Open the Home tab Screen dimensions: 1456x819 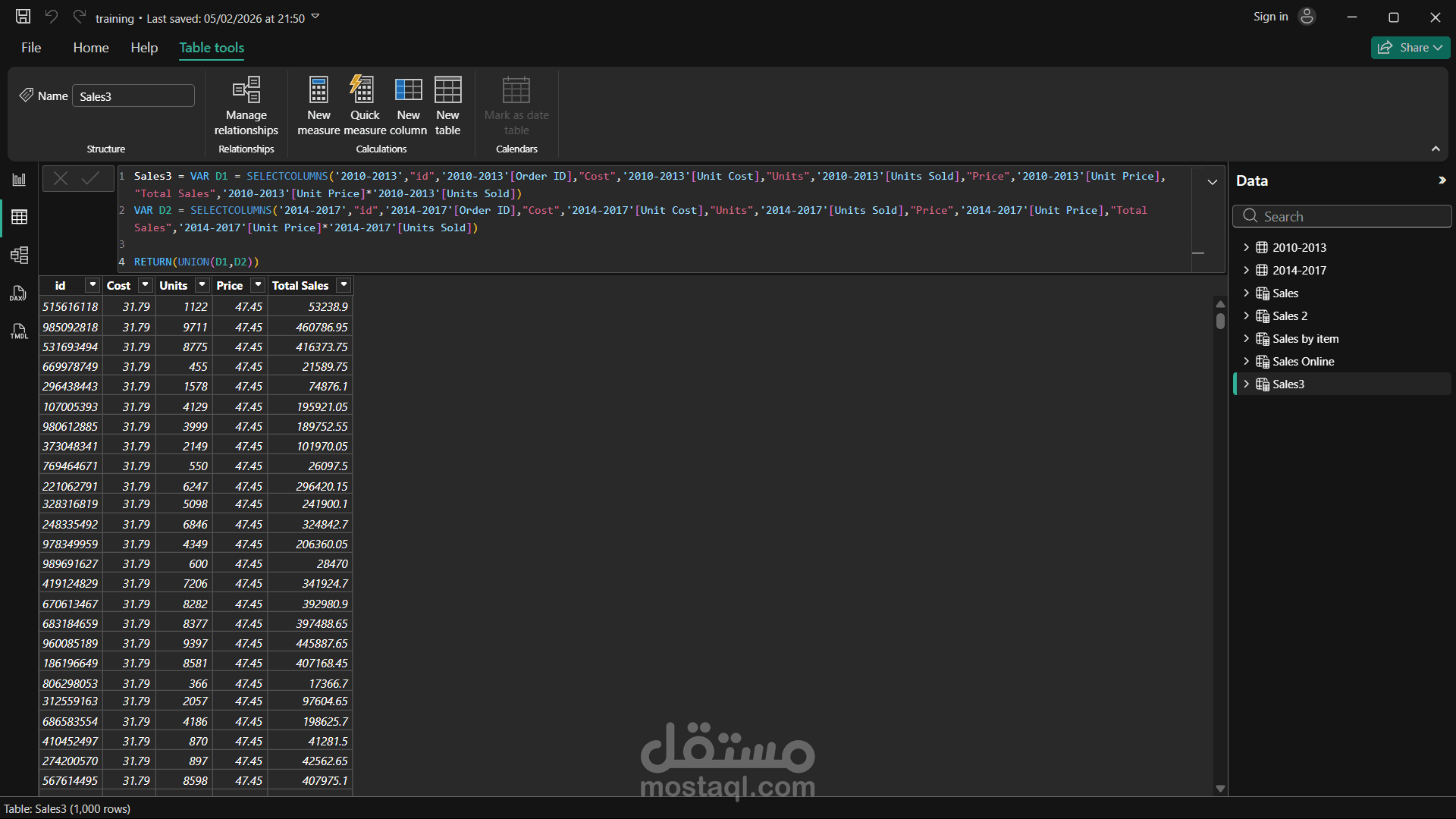point(91,48)
